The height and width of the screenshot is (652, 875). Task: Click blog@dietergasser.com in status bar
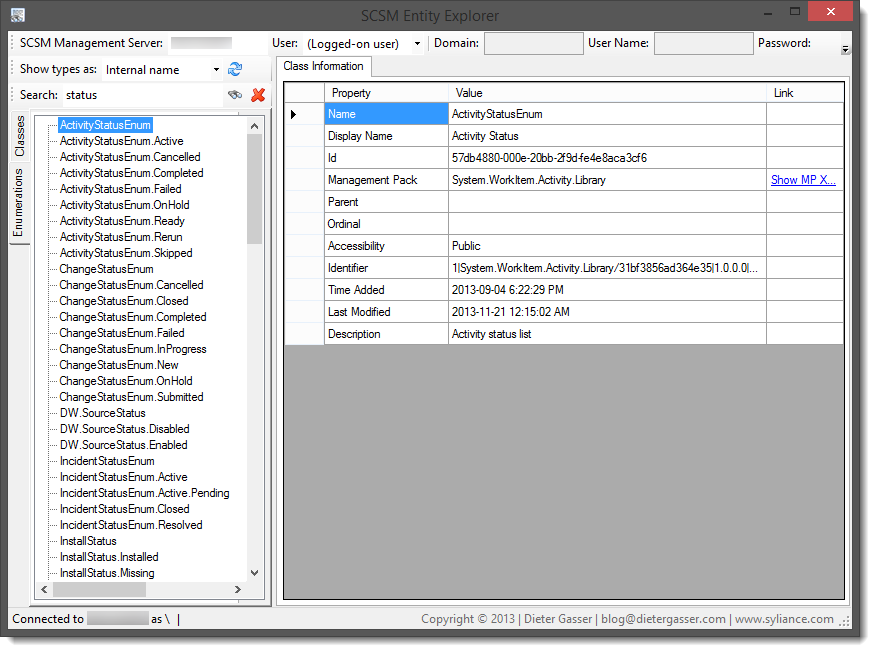pyautogui.click(x=663, y=619)
